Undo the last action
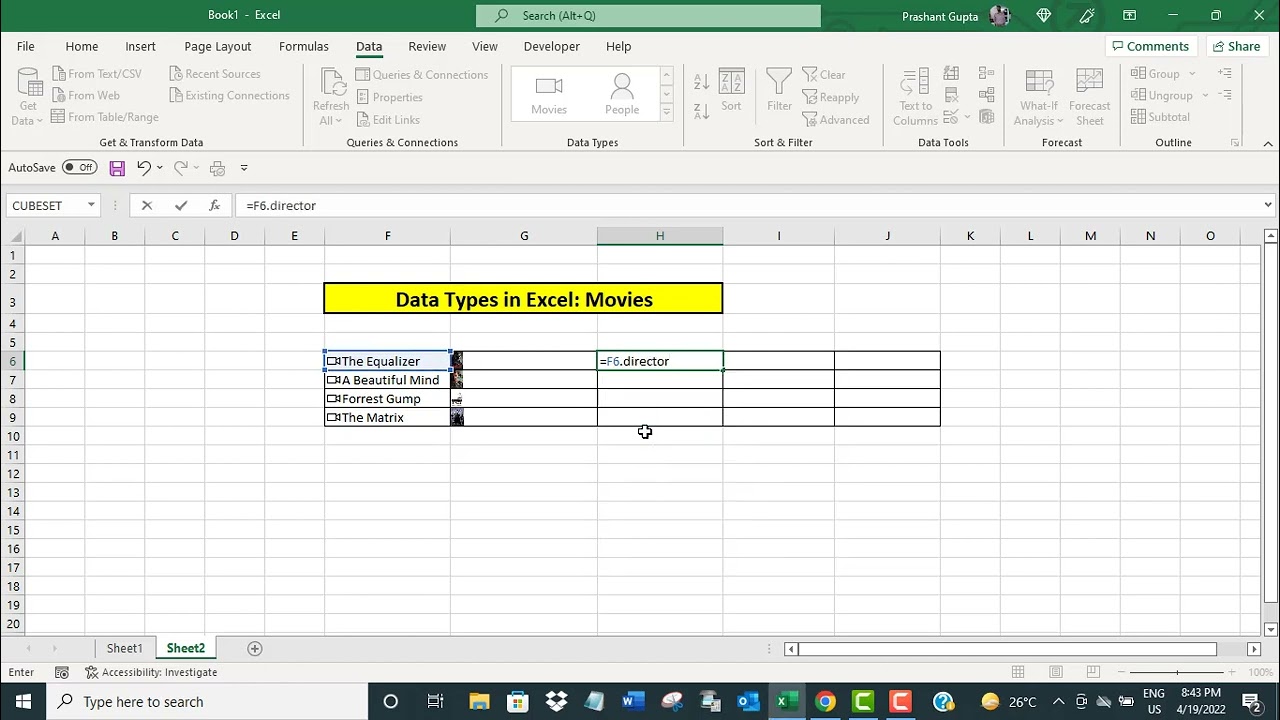 point(144,168)
